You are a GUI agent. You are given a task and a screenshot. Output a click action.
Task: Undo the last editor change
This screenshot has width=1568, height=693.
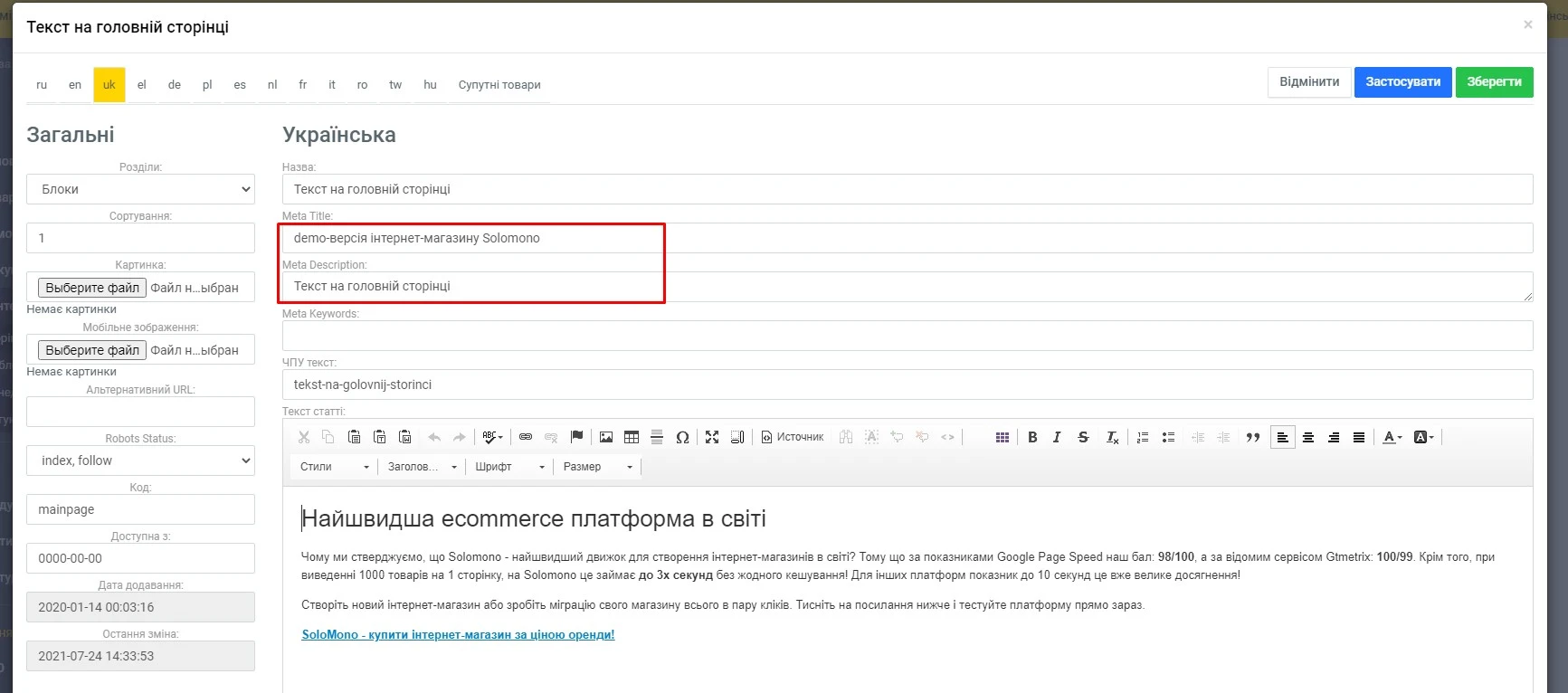coord(434,437)
